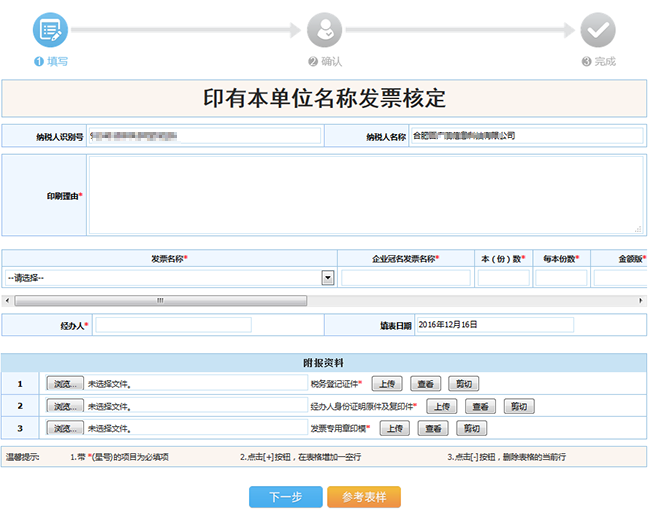Click inside the 印制理由 text area
650x510 pixels.
click(x=365, y=195)
